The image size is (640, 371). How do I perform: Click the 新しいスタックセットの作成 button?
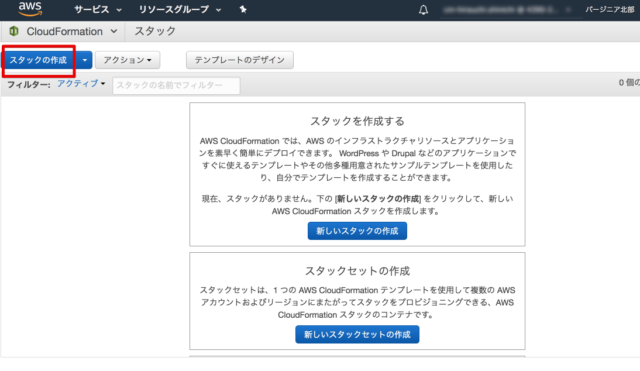point(357,335)
